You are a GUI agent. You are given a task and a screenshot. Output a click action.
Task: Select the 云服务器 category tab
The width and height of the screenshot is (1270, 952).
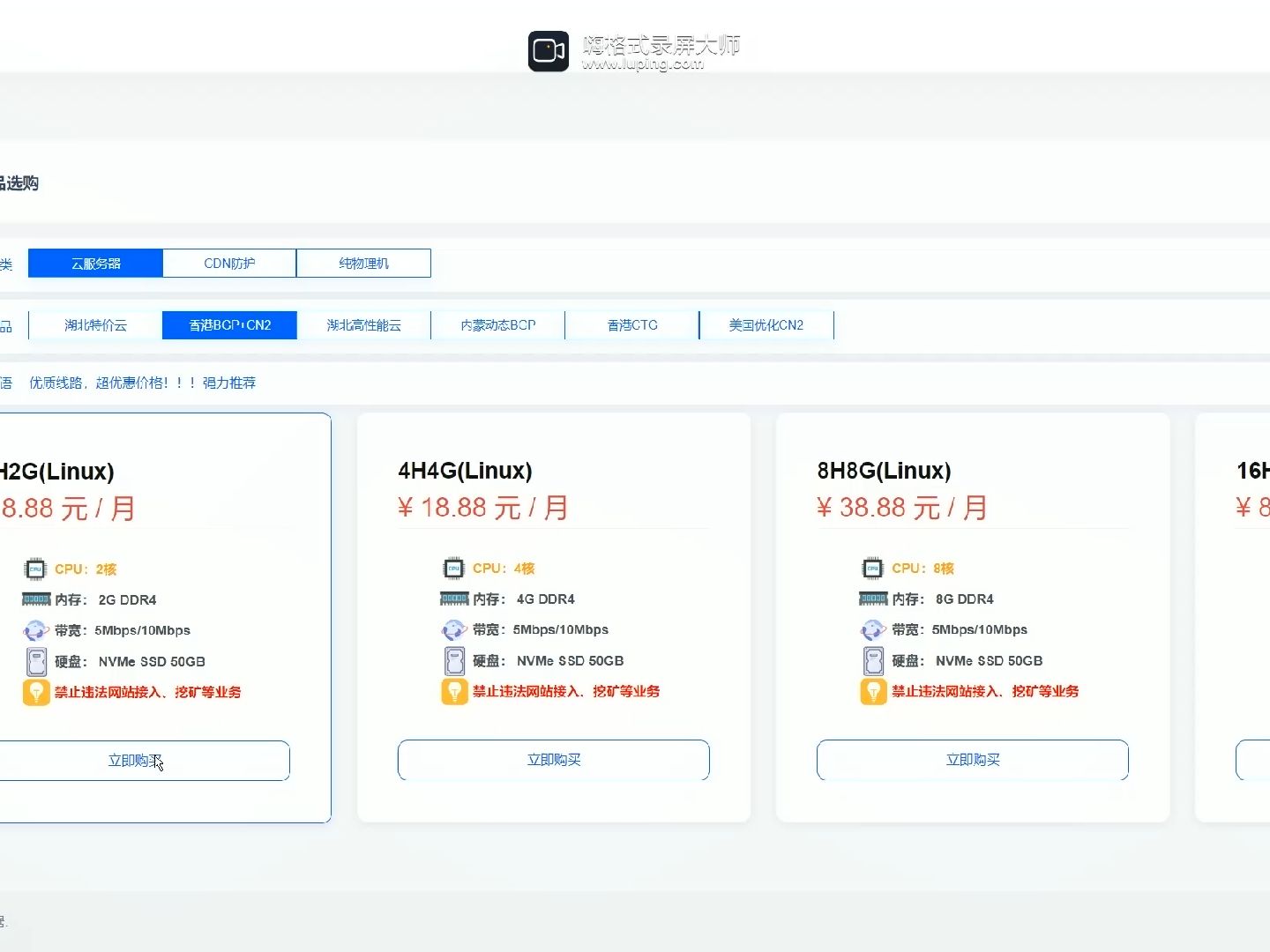[x=95, y=264]
